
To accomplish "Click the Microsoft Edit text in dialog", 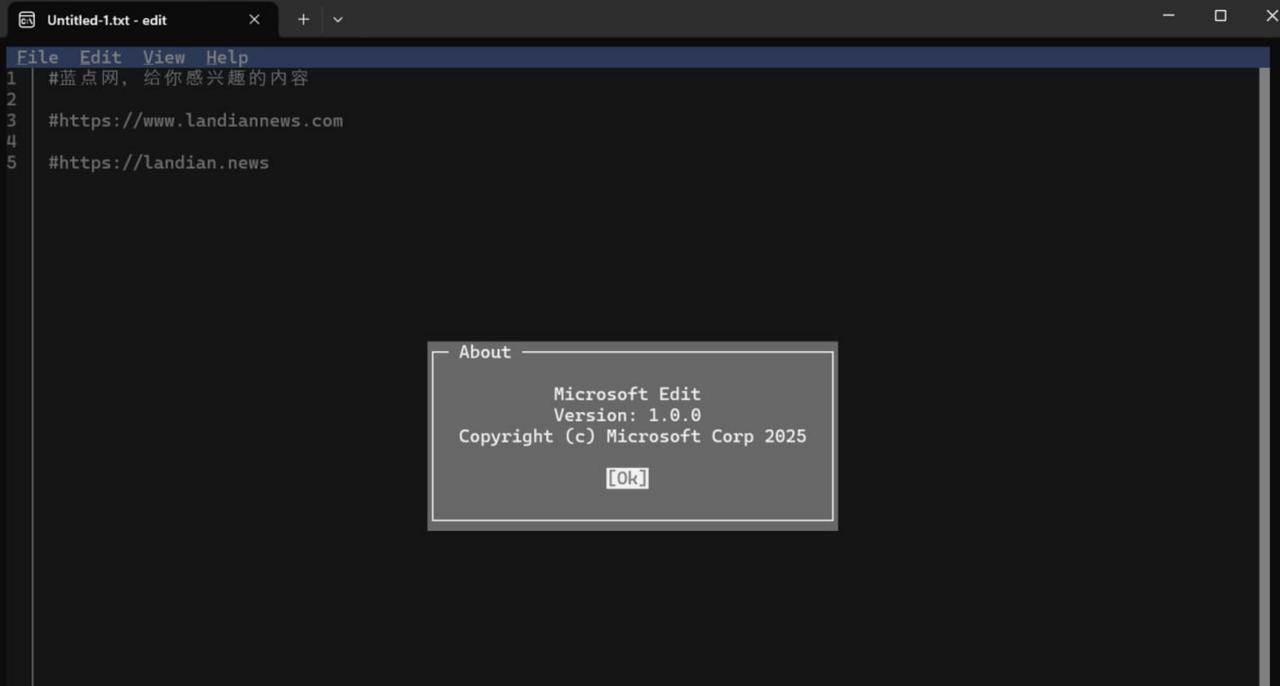I will click(627, 394).
